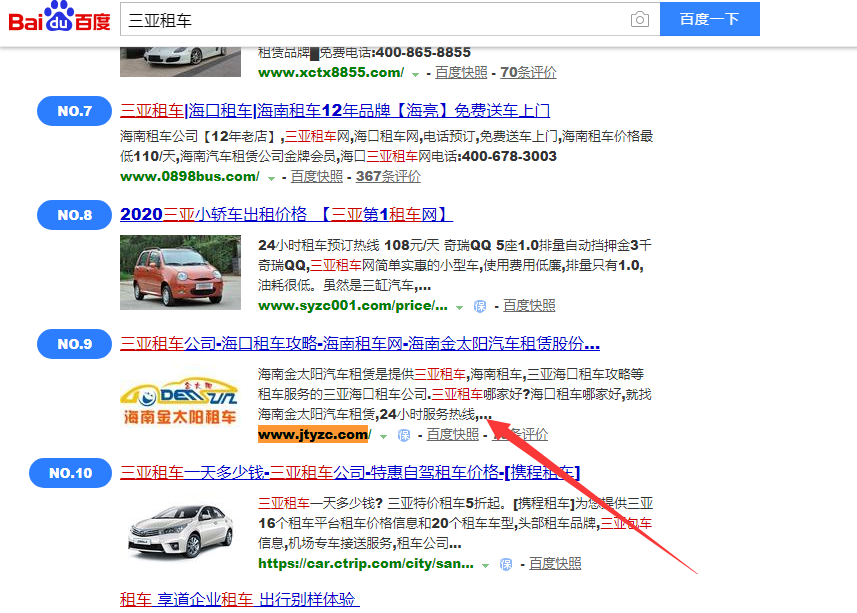Screen dimensions: 857x613
Task: Open 百度快照 for www.jtyzc.com
Action: pyautogui.click(x=453, y=434)
